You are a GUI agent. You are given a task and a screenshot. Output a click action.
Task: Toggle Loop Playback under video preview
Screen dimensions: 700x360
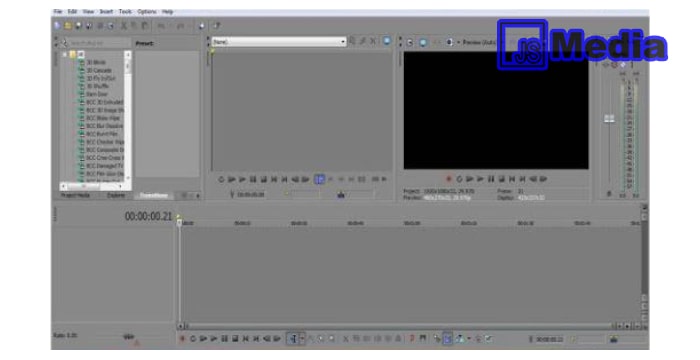459,179
